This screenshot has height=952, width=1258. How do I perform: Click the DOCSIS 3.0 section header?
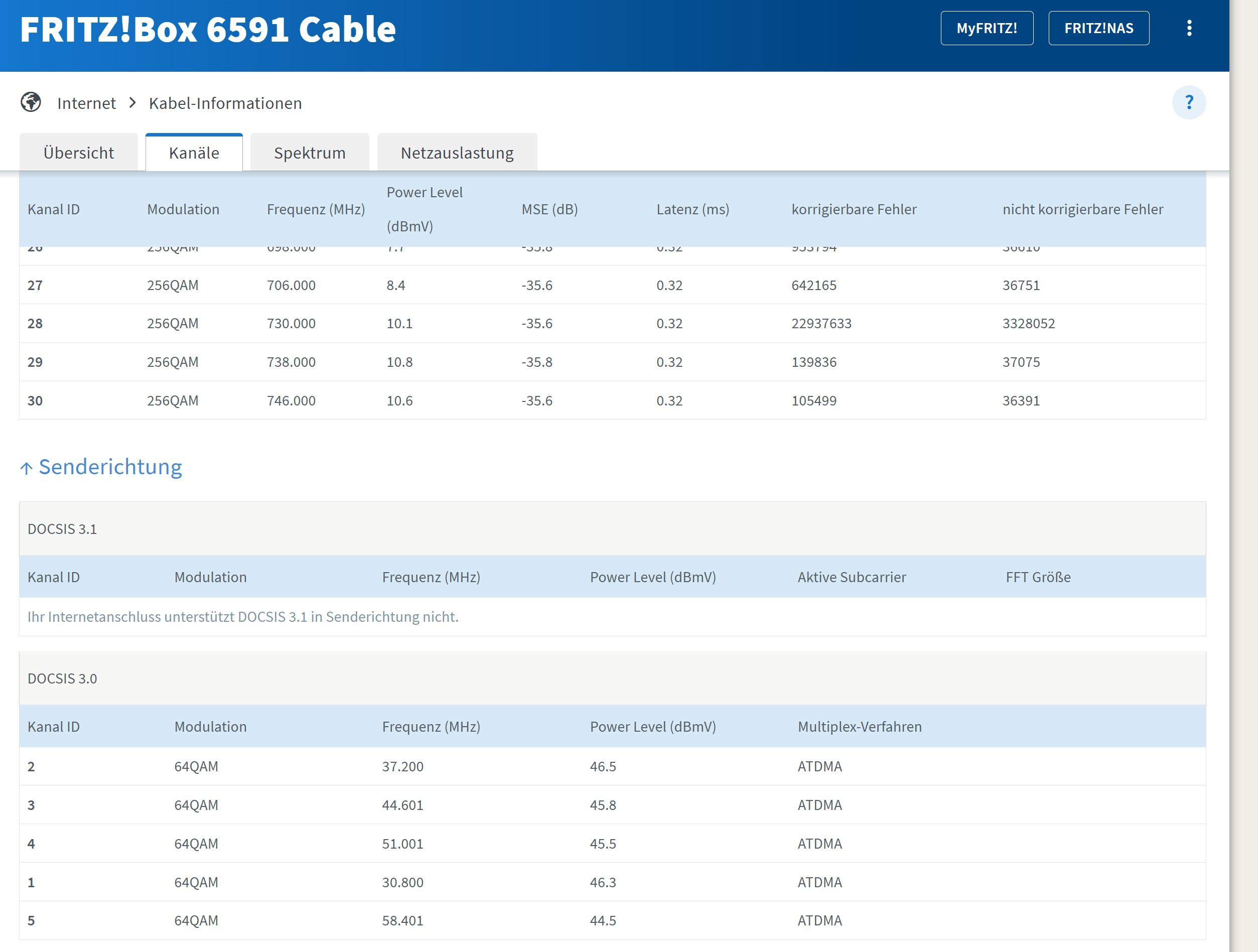(x=63, y=678)
